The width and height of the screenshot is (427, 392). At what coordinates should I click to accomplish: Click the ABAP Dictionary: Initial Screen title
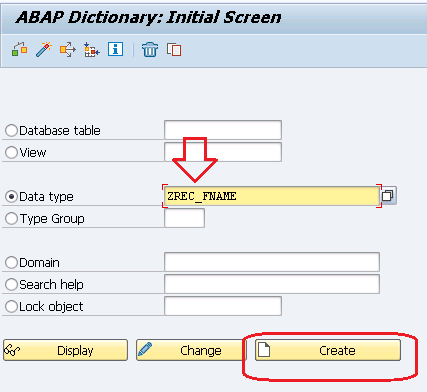[149, 17]
